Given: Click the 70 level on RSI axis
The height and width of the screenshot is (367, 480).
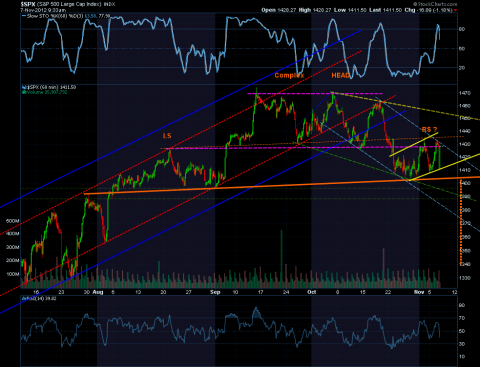Looking at the screenshot, I should pyautogui.click(x=462, y=318).
